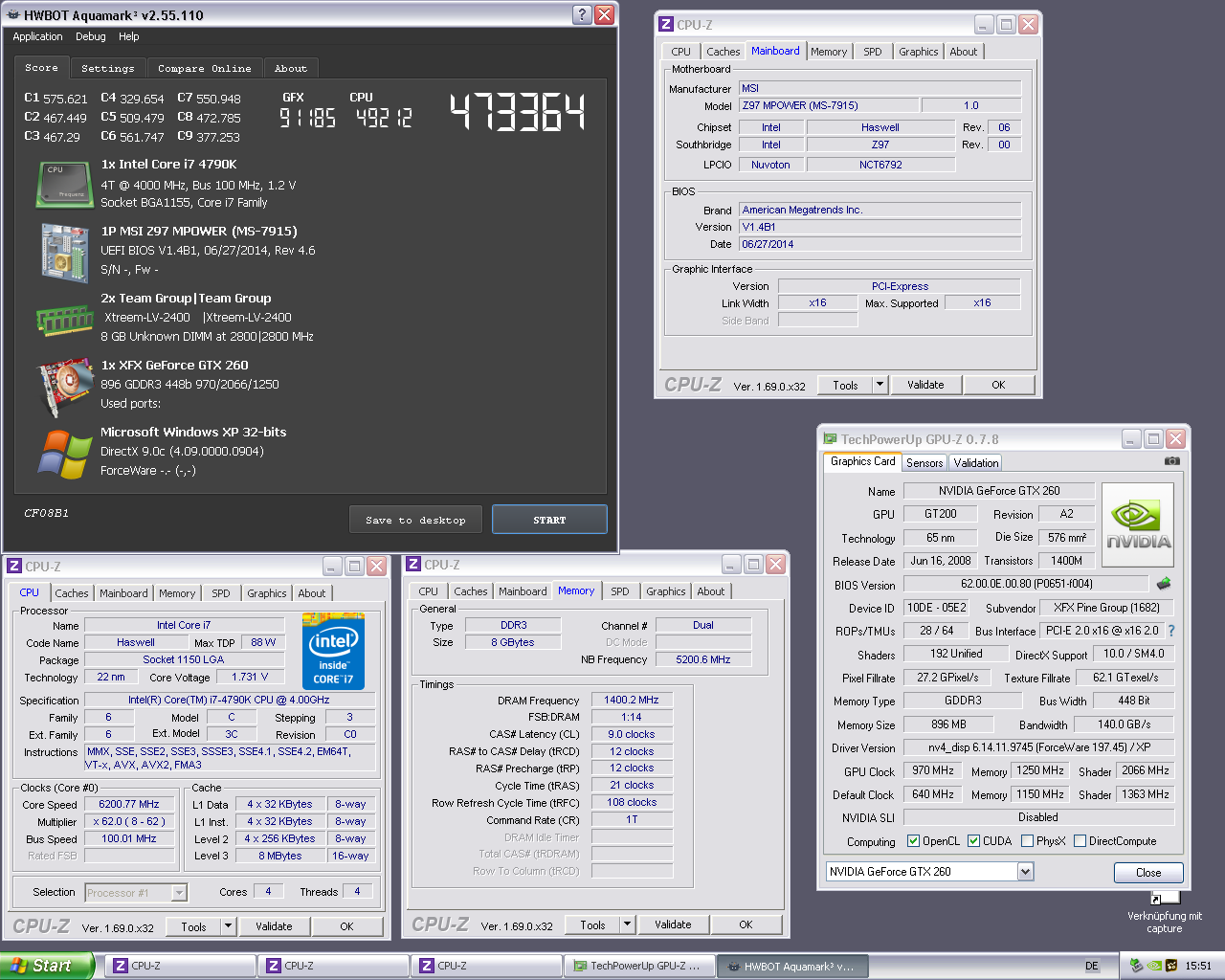Click the GPU Name field in GPU-Z

point(999,491)
